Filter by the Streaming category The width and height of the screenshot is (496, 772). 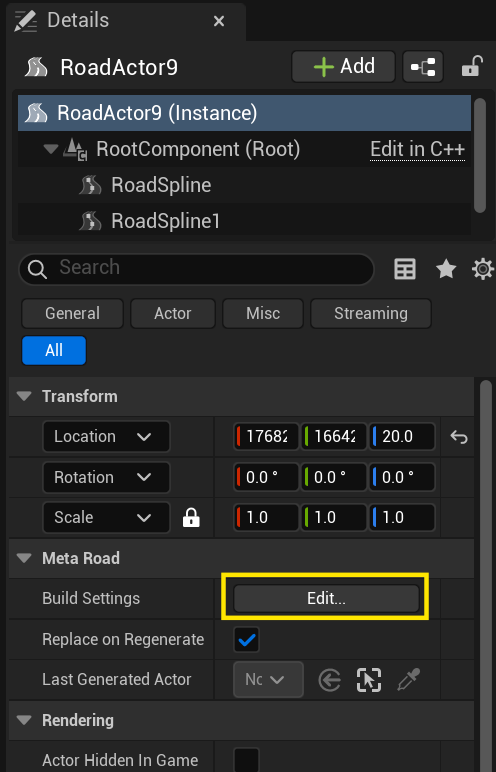[x=371, y=313]
